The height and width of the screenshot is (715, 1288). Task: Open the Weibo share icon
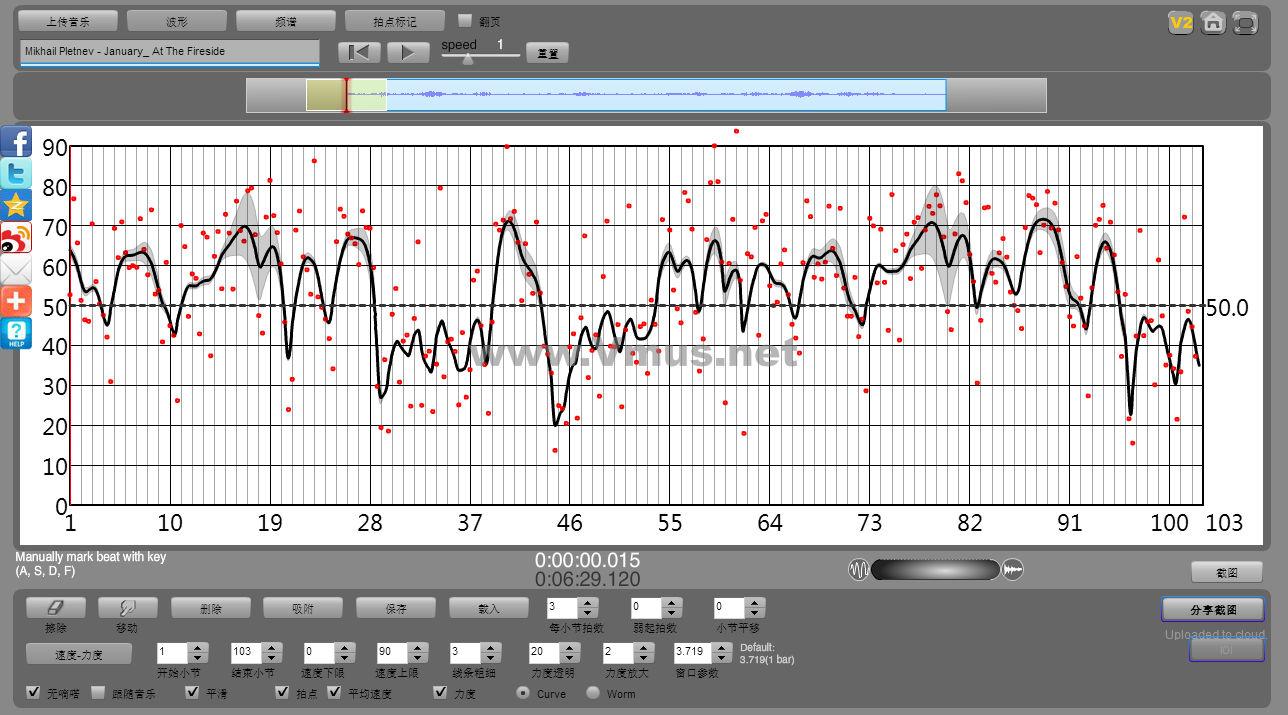(x=16, y=238)
